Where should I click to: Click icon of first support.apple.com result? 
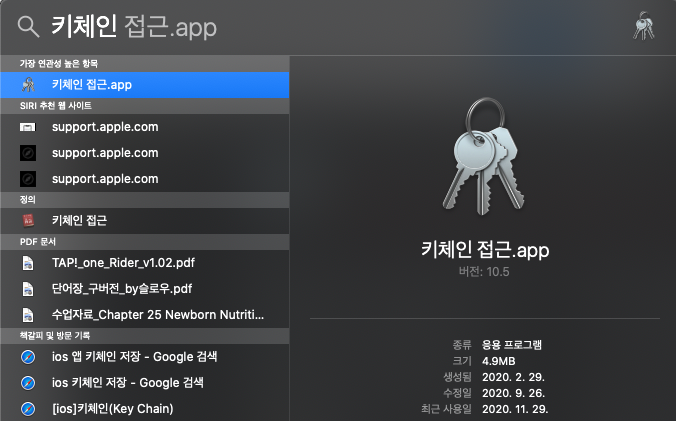point(28,127)
